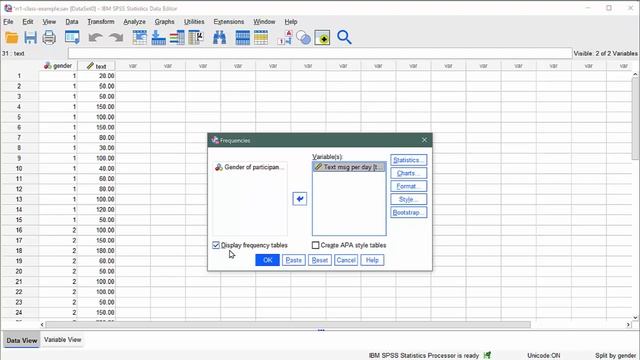
Task: Open the Graphs menu
Action: tap(164, 22)
